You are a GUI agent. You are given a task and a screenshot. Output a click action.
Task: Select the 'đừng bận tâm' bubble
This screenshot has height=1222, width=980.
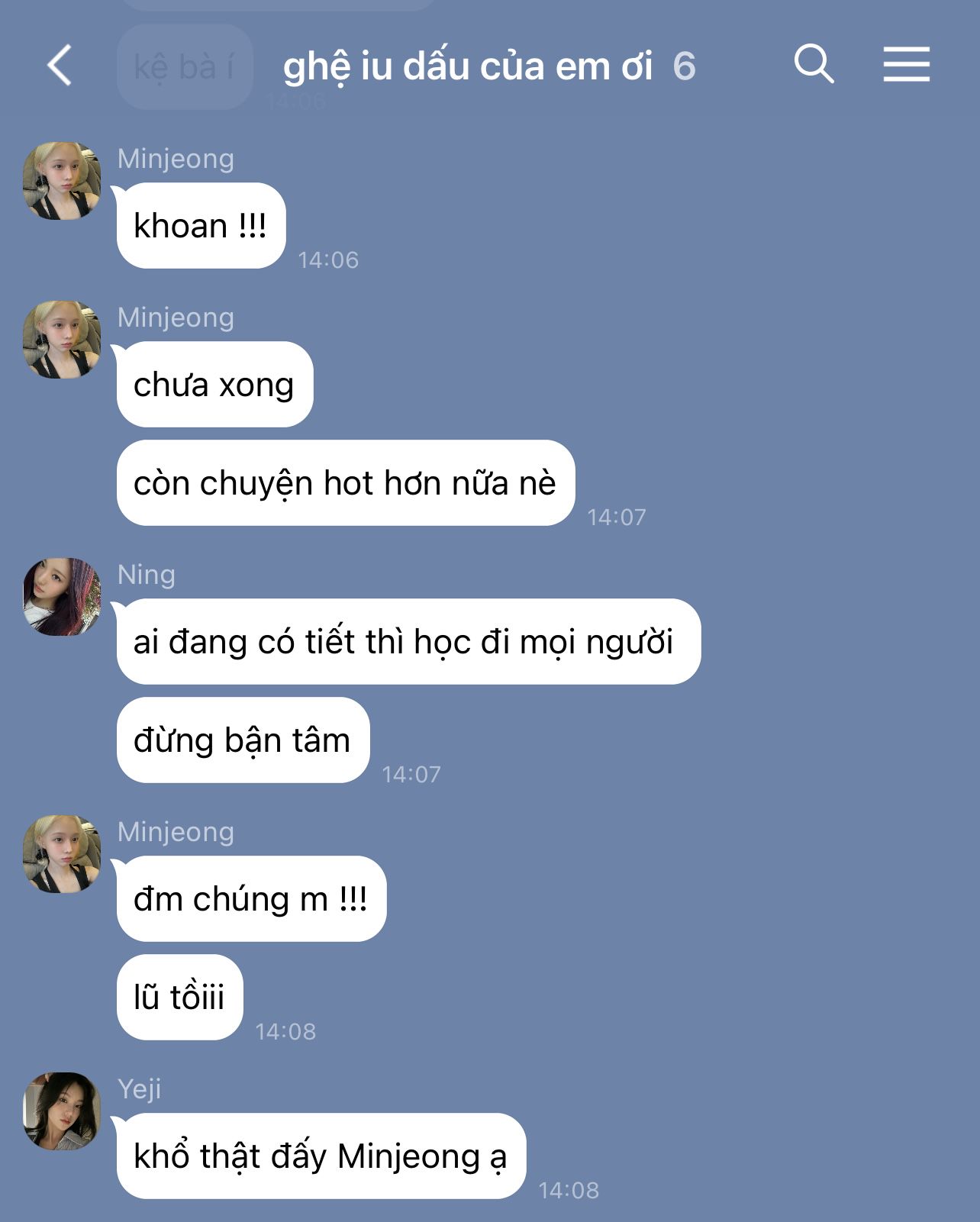[243, 740]
